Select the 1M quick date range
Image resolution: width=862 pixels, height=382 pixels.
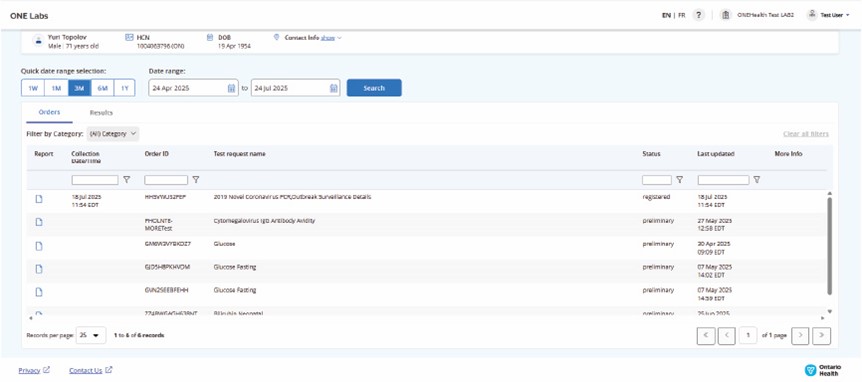56,88
